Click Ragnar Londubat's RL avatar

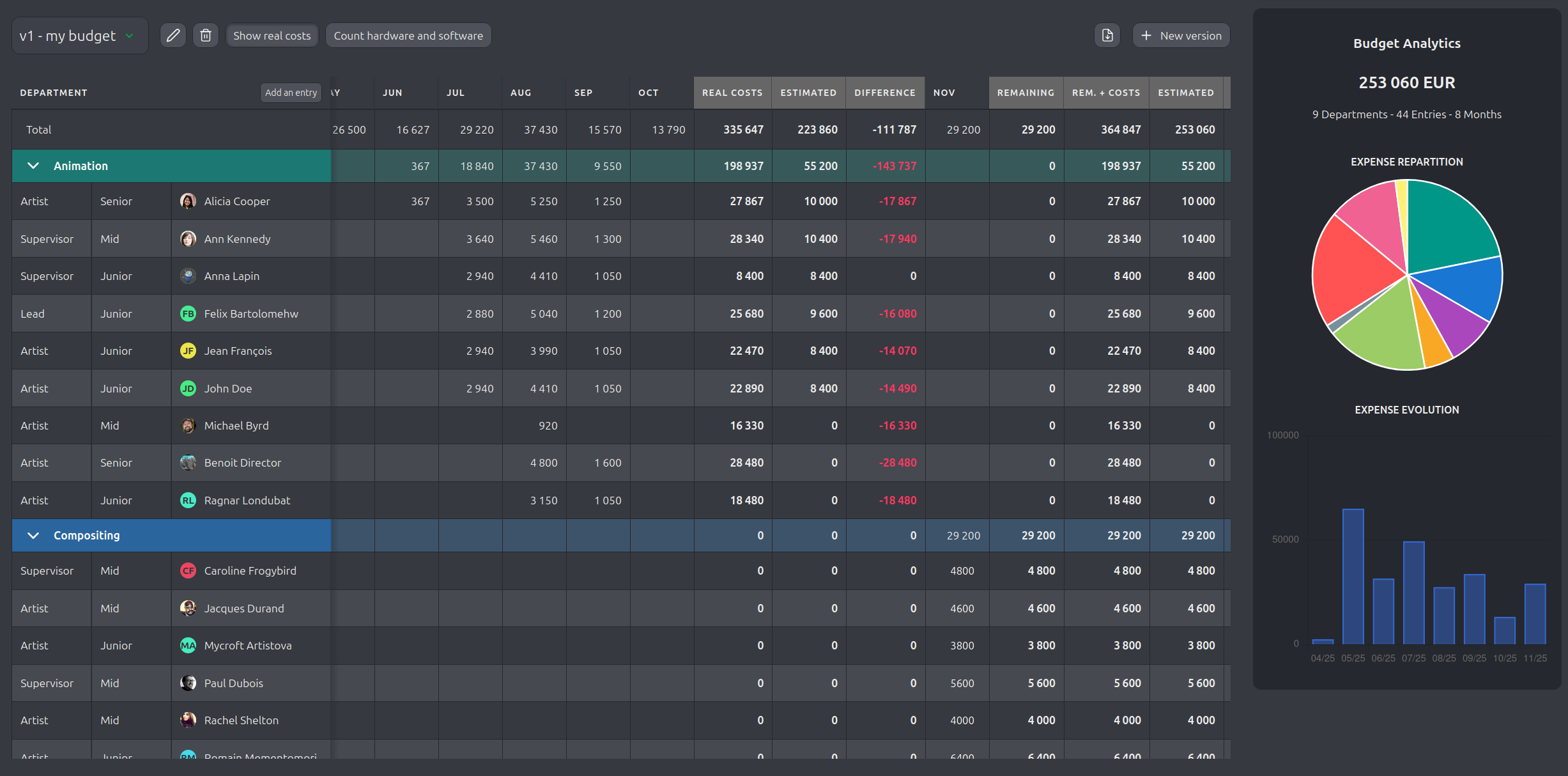click(188, 501)
